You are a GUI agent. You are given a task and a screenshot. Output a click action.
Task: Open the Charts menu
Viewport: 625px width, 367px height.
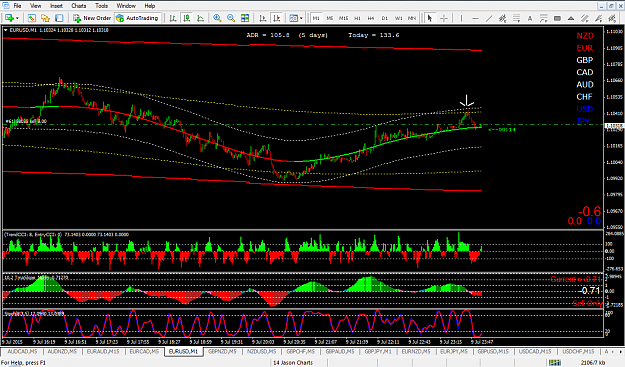(x=79, y=6)
